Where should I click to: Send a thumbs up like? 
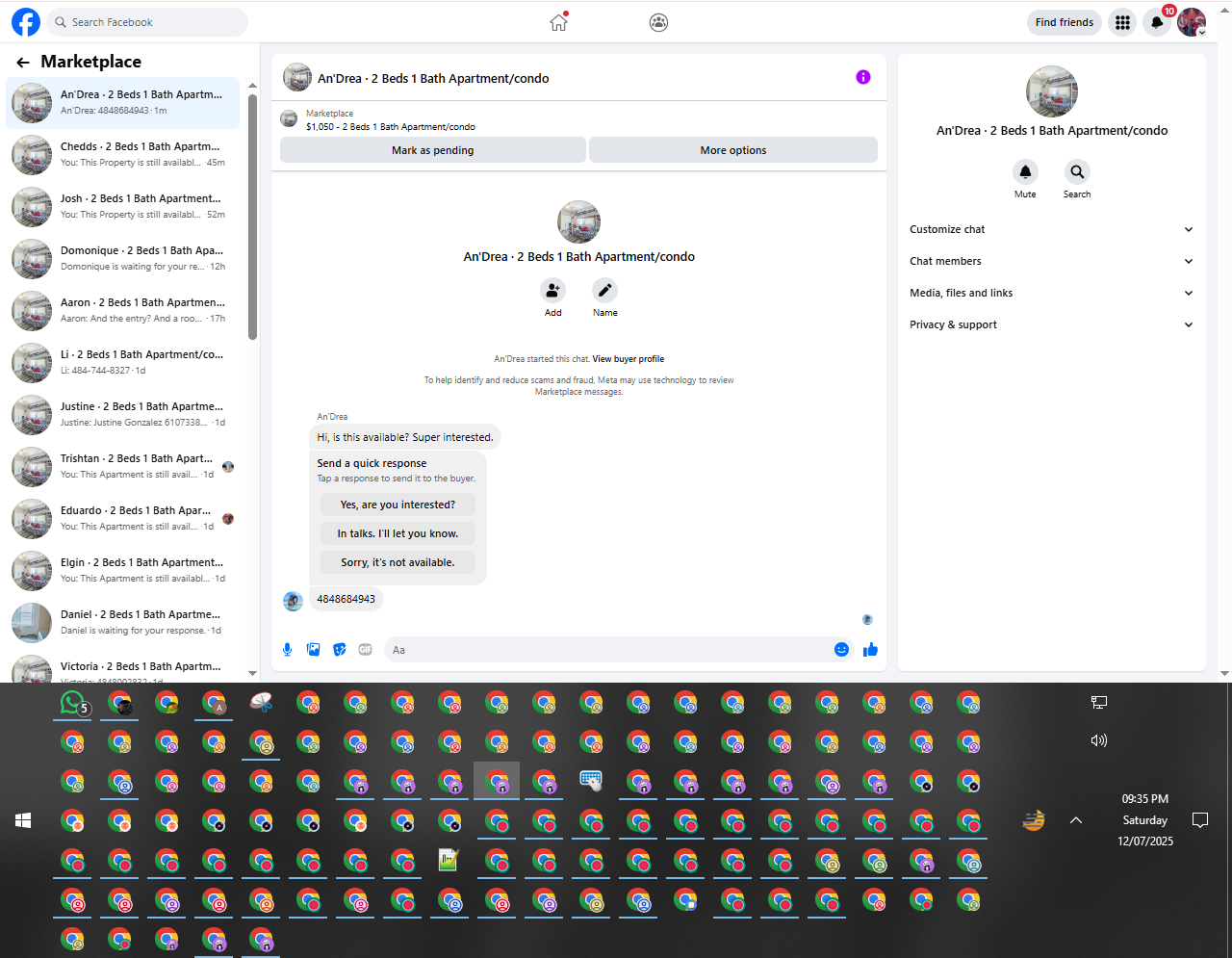point(871,650)
